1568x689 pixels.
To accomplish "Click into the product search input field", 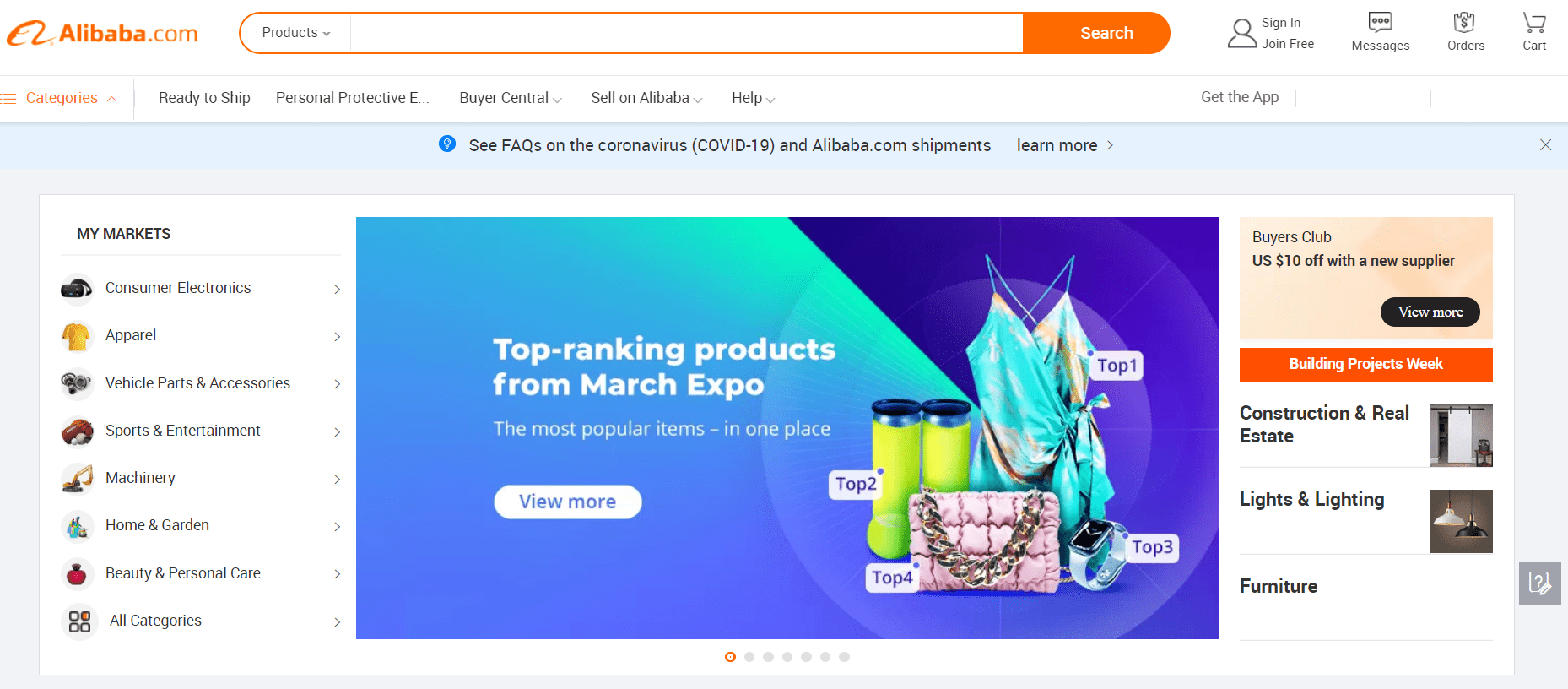I will point(686,33).
